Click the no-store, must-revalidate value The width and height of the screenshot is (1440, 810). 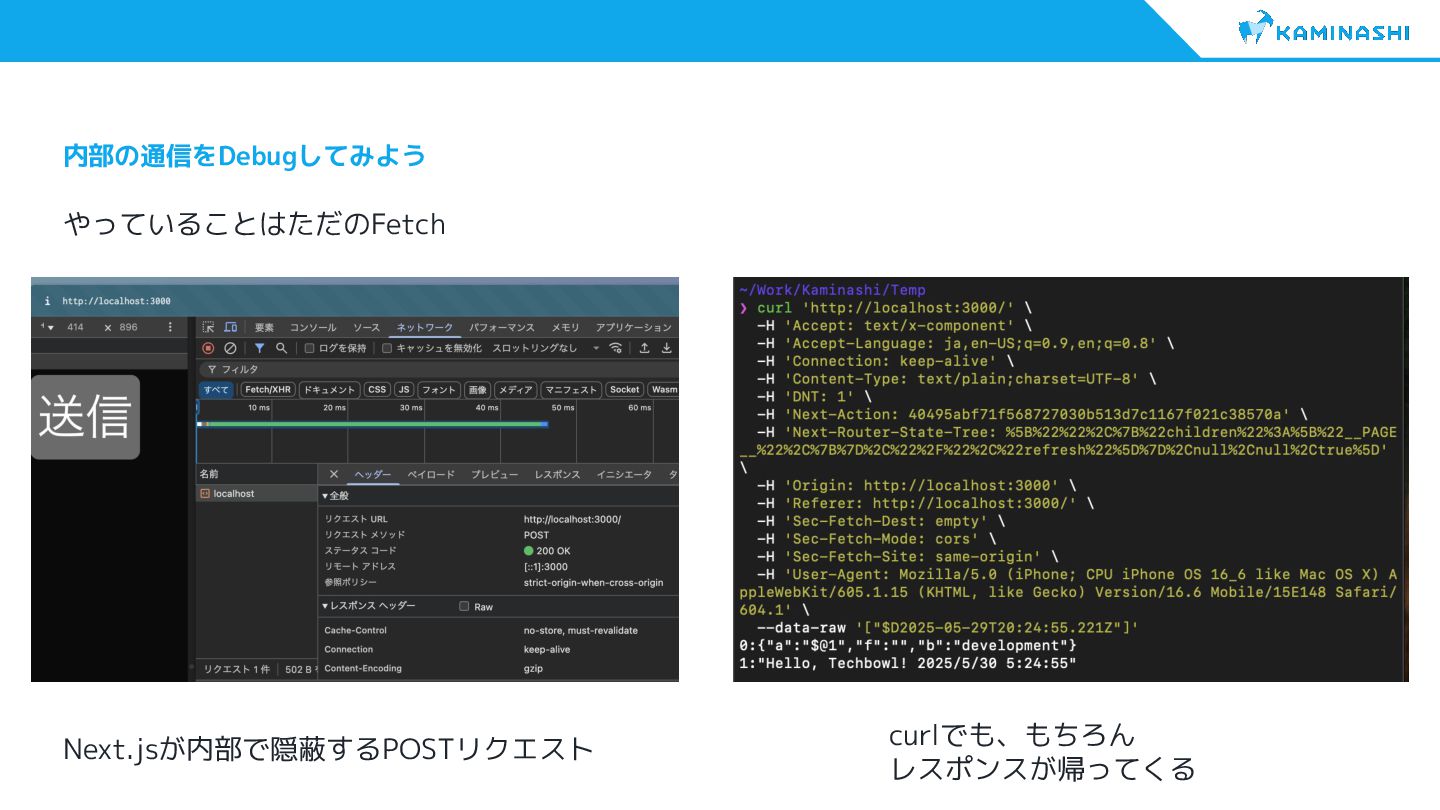point(580,630)
